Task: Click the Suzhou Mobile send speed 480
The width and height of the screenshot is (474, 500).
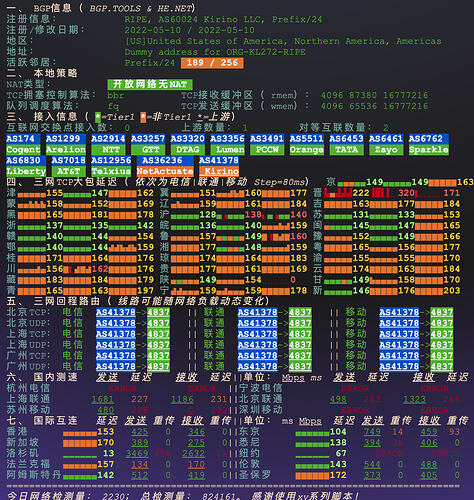Action: (106, 410)
